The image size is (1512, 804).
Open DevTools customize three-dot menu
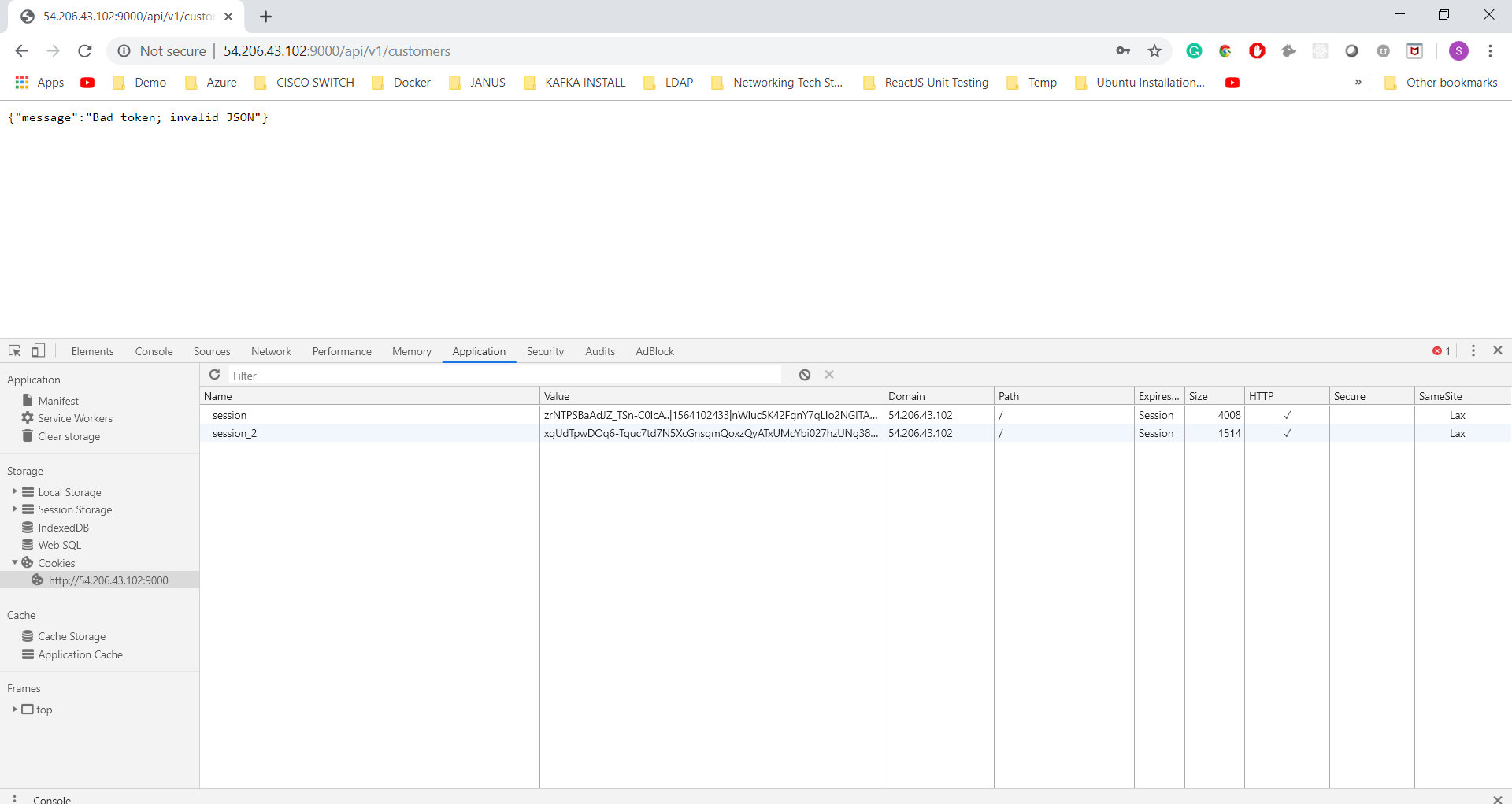(x=1473, y=351)
